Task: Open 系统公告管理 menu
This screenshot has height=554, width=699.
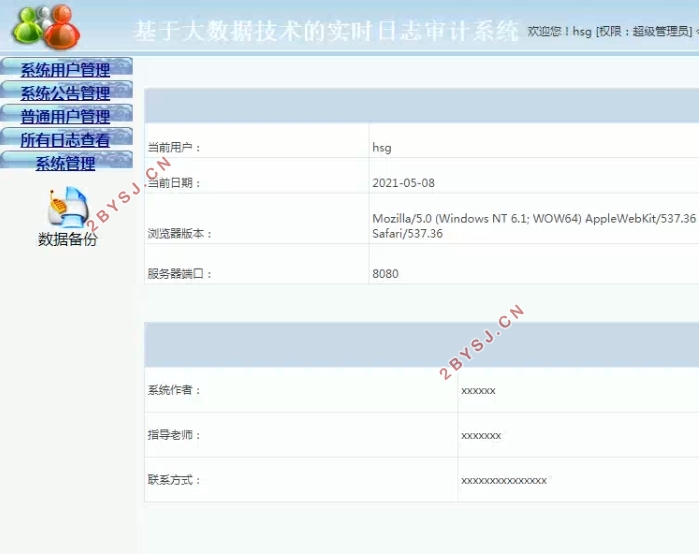Action: pos(66,93)
